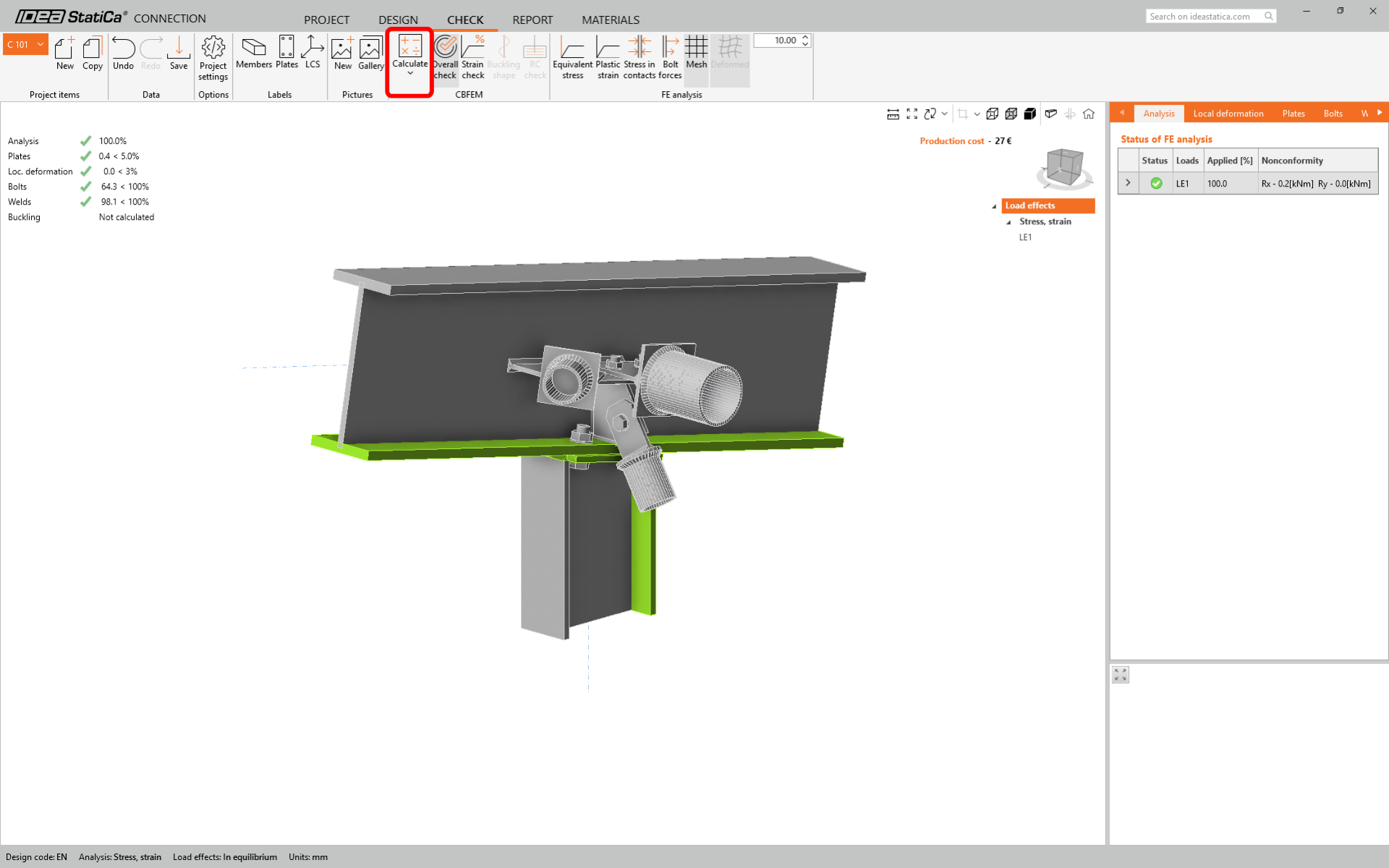The width and height of the screenshot is (1389, 868).
Task: Click the Save button
Action: click(x=179, y=54)
